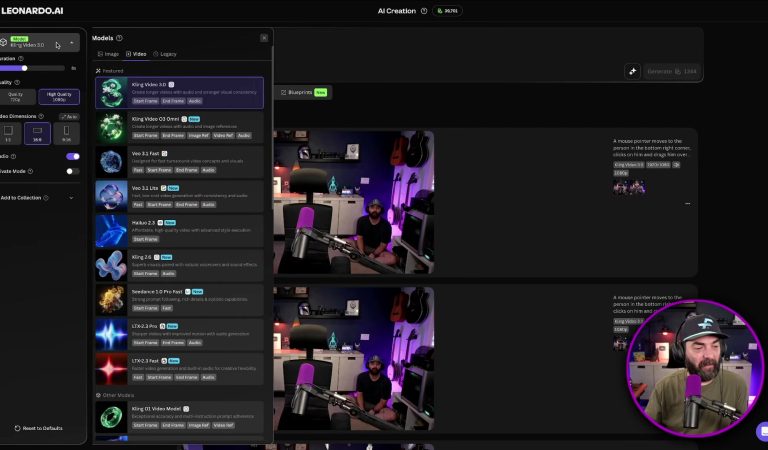Pick the Seedance 1.0 Pro Fast model

[x=179, y=300]
